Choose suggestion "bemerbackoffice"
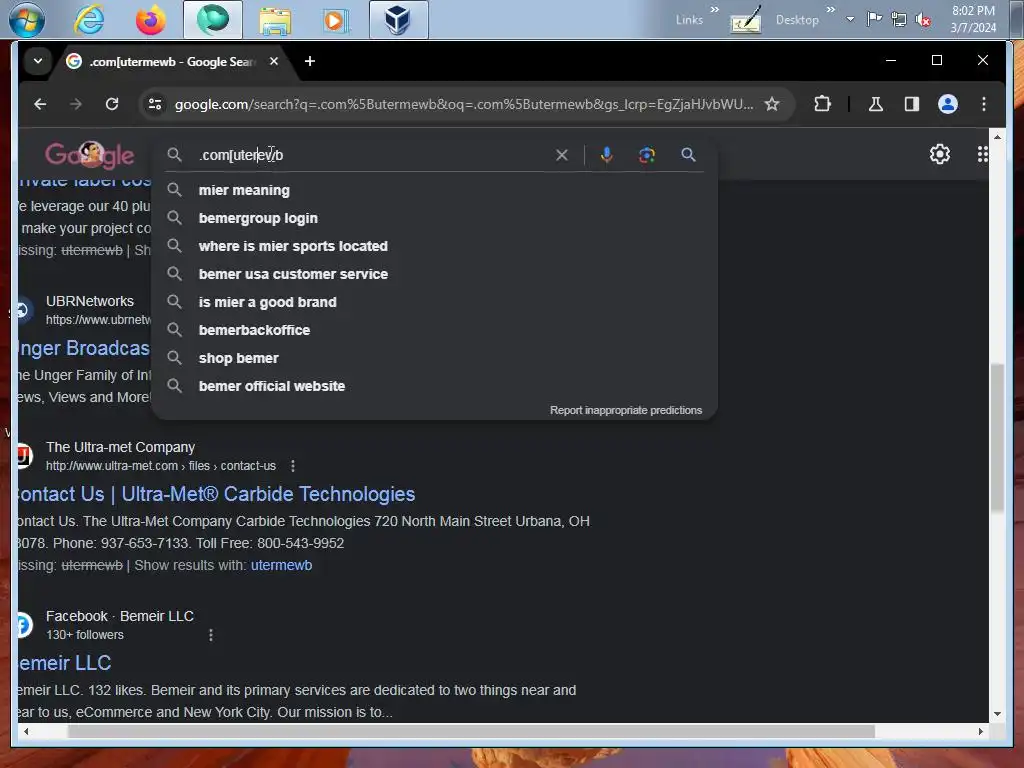 click(254, 330)
